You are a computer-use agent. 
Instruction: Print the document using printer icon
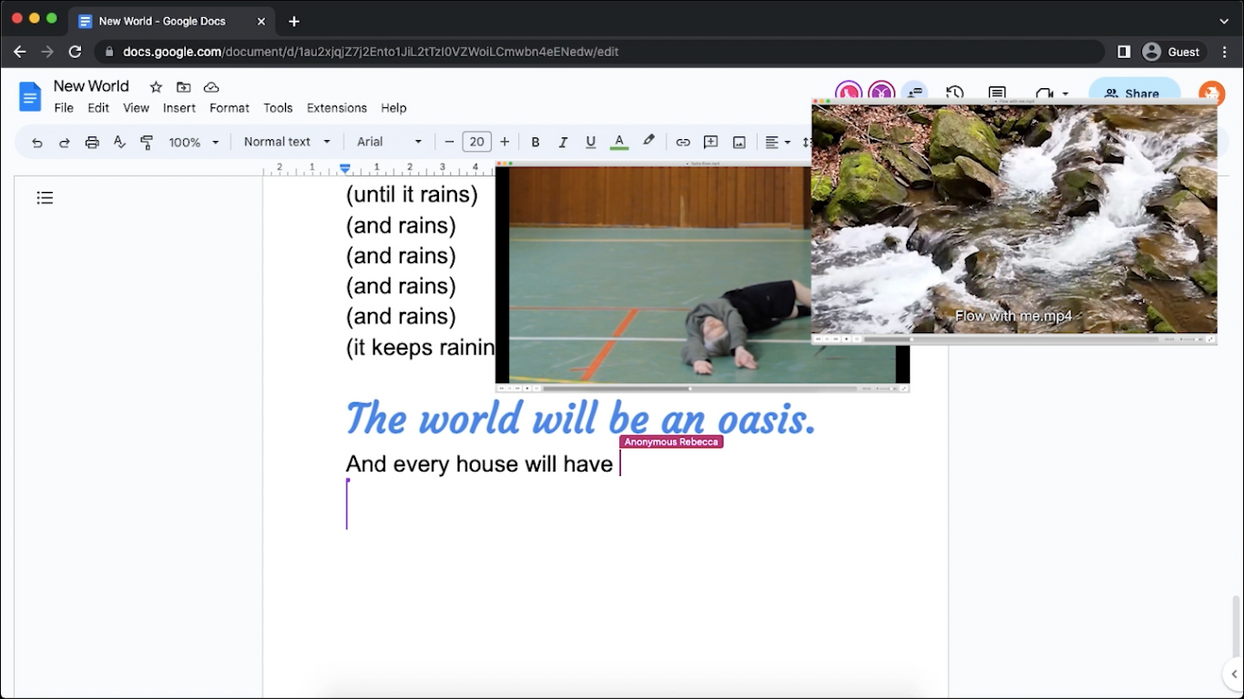point(92,142)
